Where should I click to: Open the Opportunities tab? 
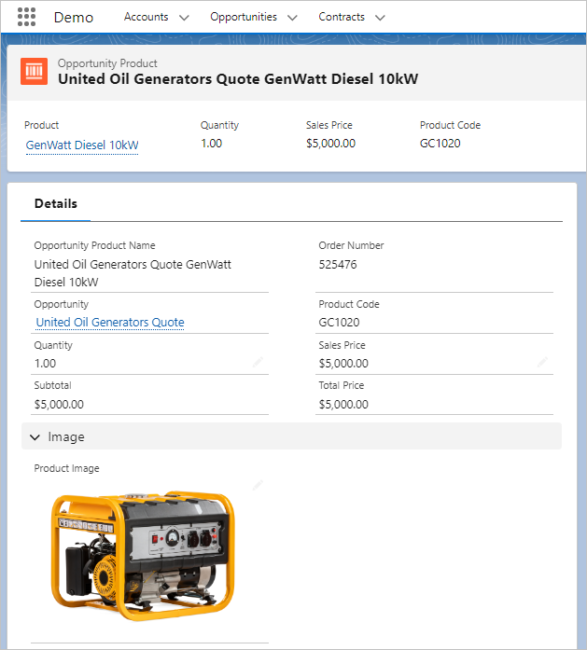coord(243,17)
